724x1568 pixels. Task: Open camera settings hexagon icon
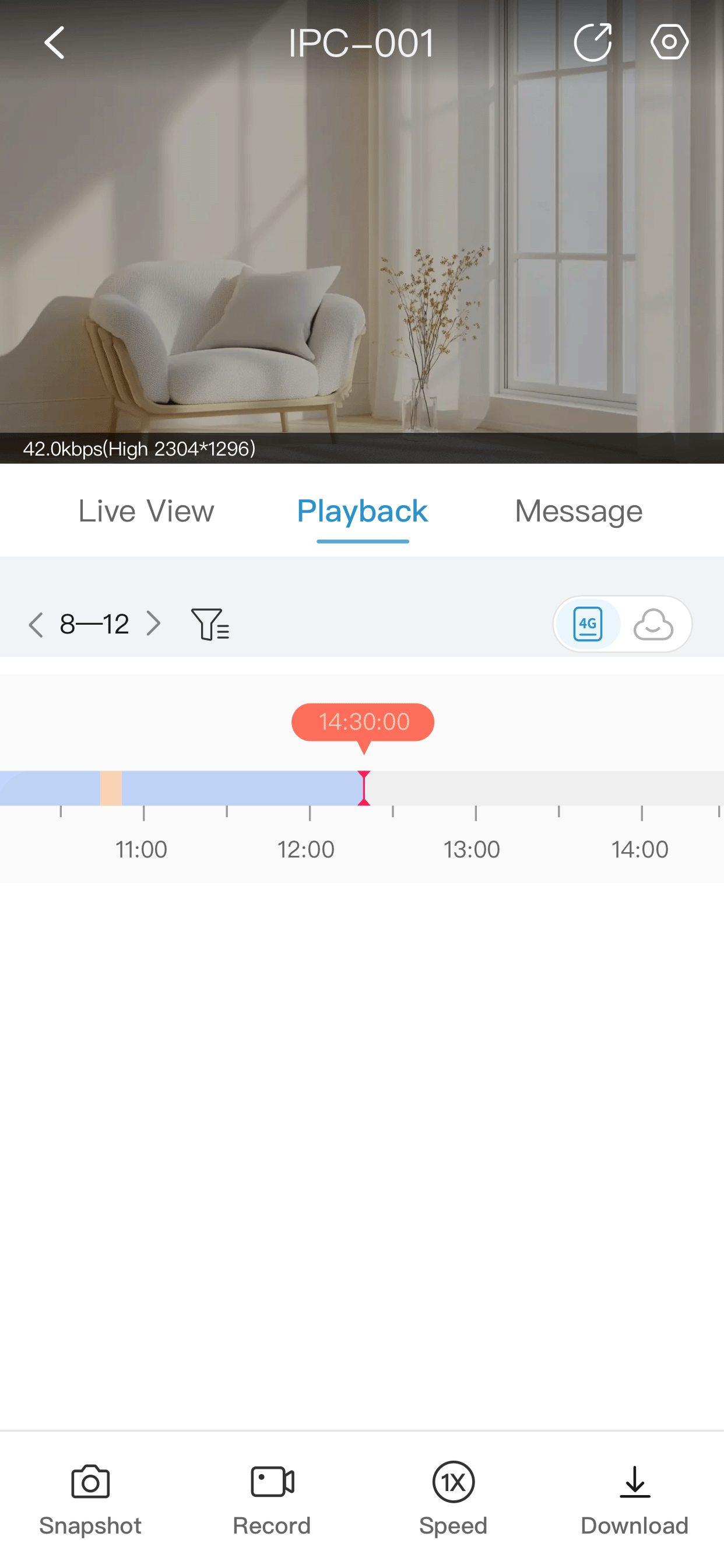669,43
